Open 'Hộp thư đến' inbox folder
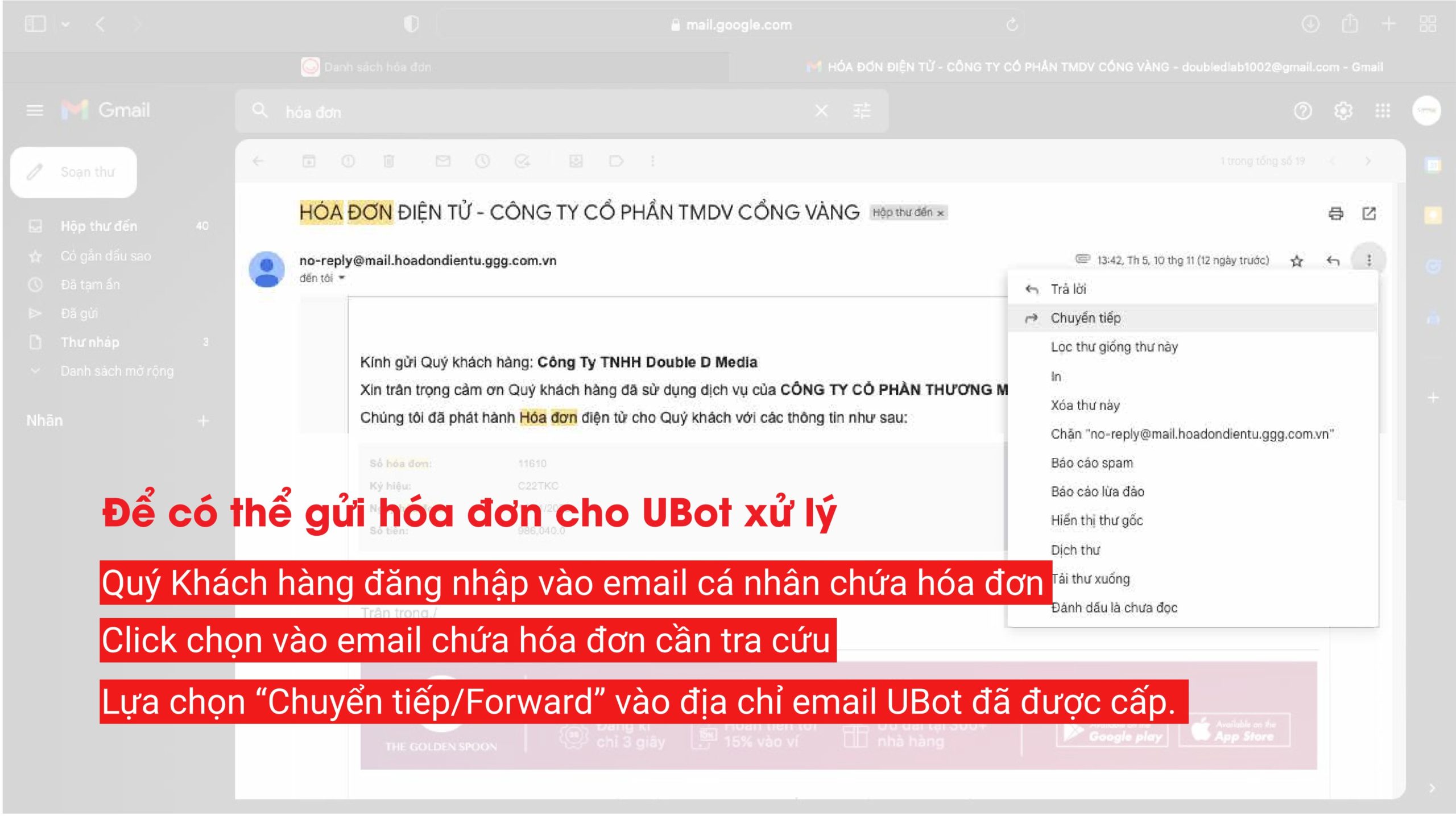 (98, 226)
